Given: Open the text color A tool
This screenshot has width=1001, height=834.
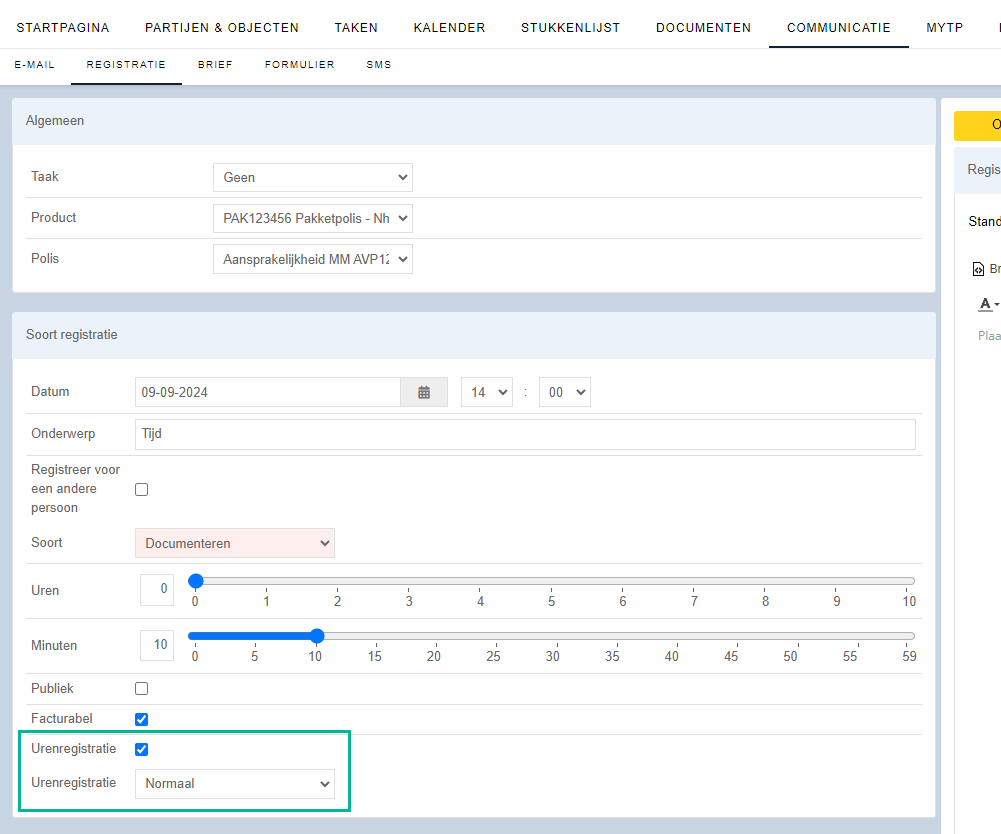Looking at the screenshot, I should [986, 305].
